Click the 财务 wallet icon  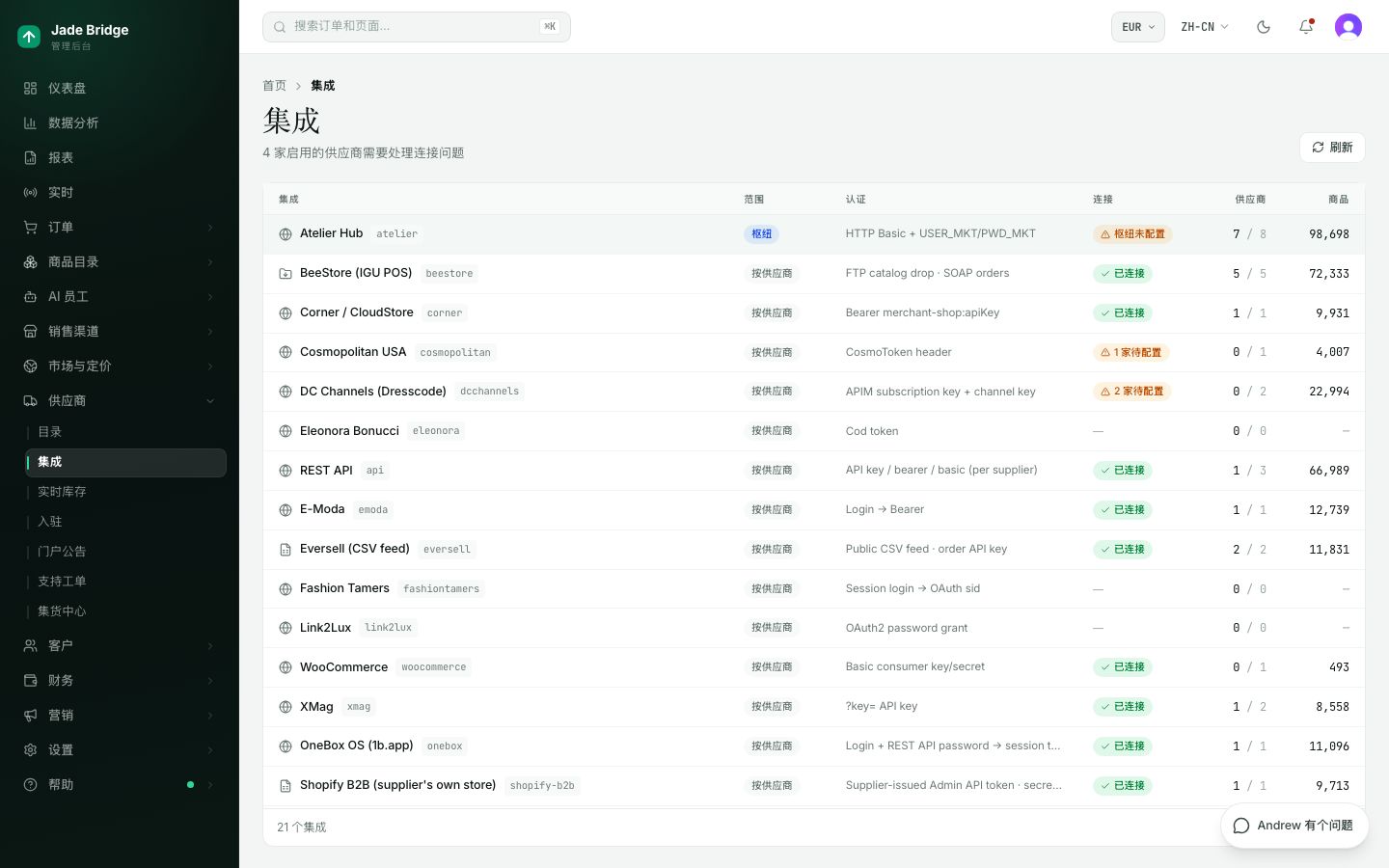pos(31,680)
